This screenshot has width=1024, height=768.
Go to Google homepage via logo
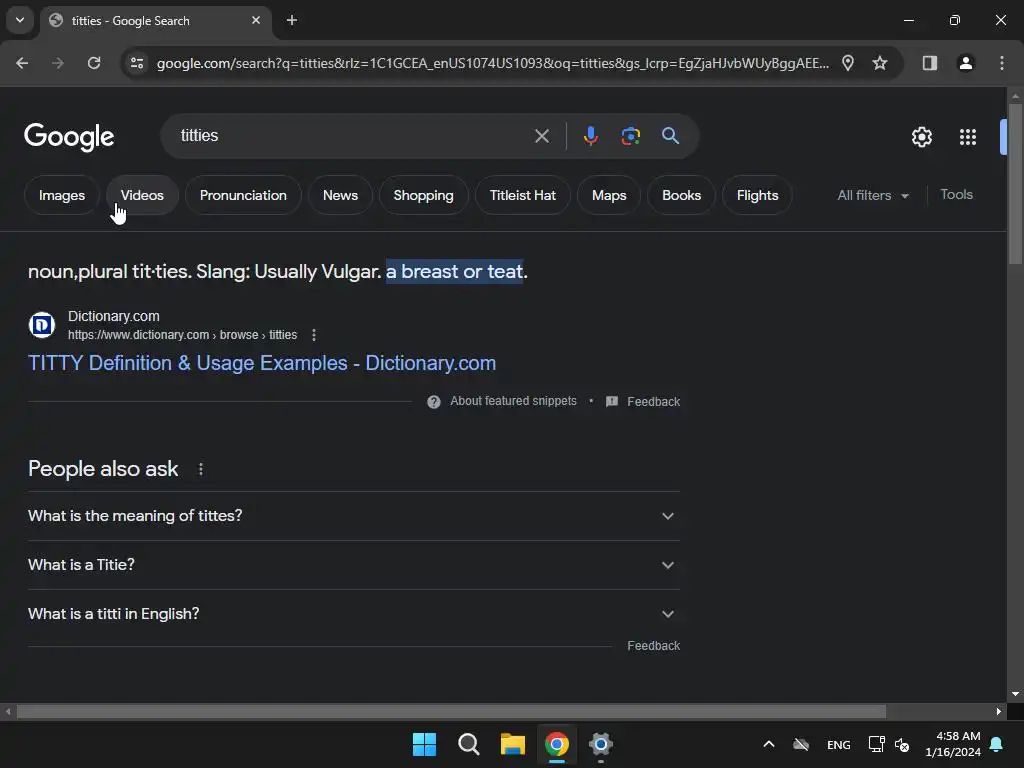pos(69,137)
